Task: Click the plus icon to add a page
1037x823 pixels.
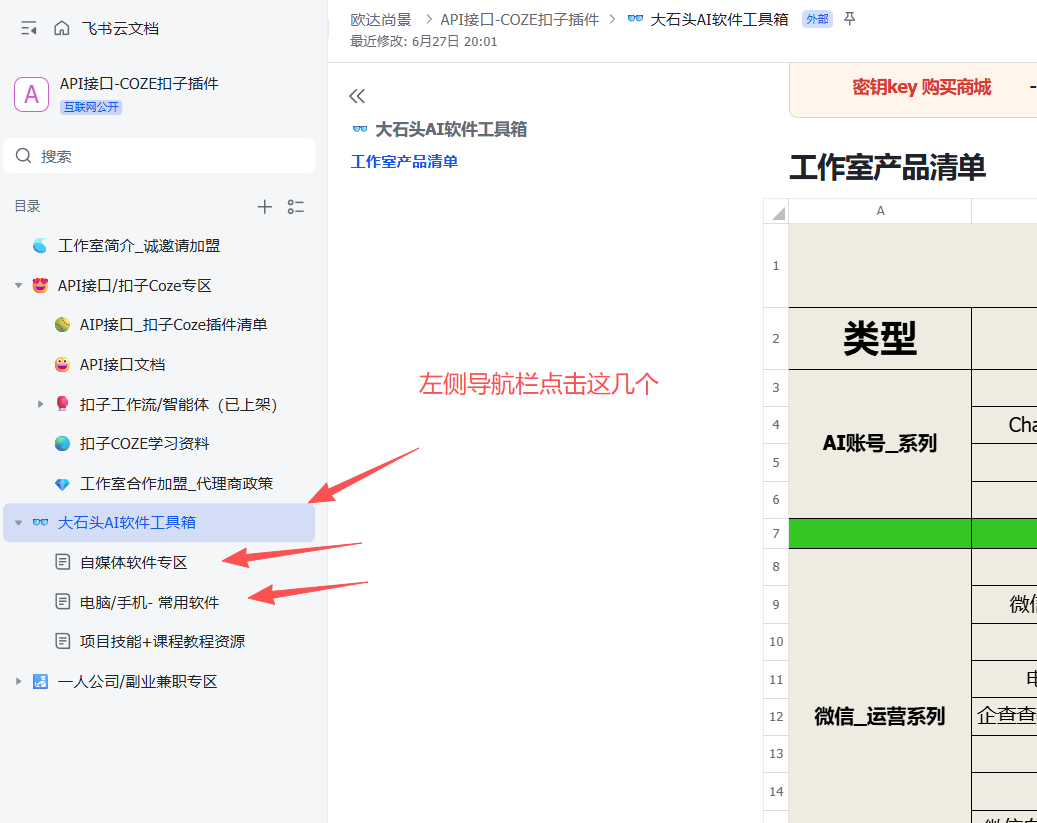Action: [x=265, y=207]
